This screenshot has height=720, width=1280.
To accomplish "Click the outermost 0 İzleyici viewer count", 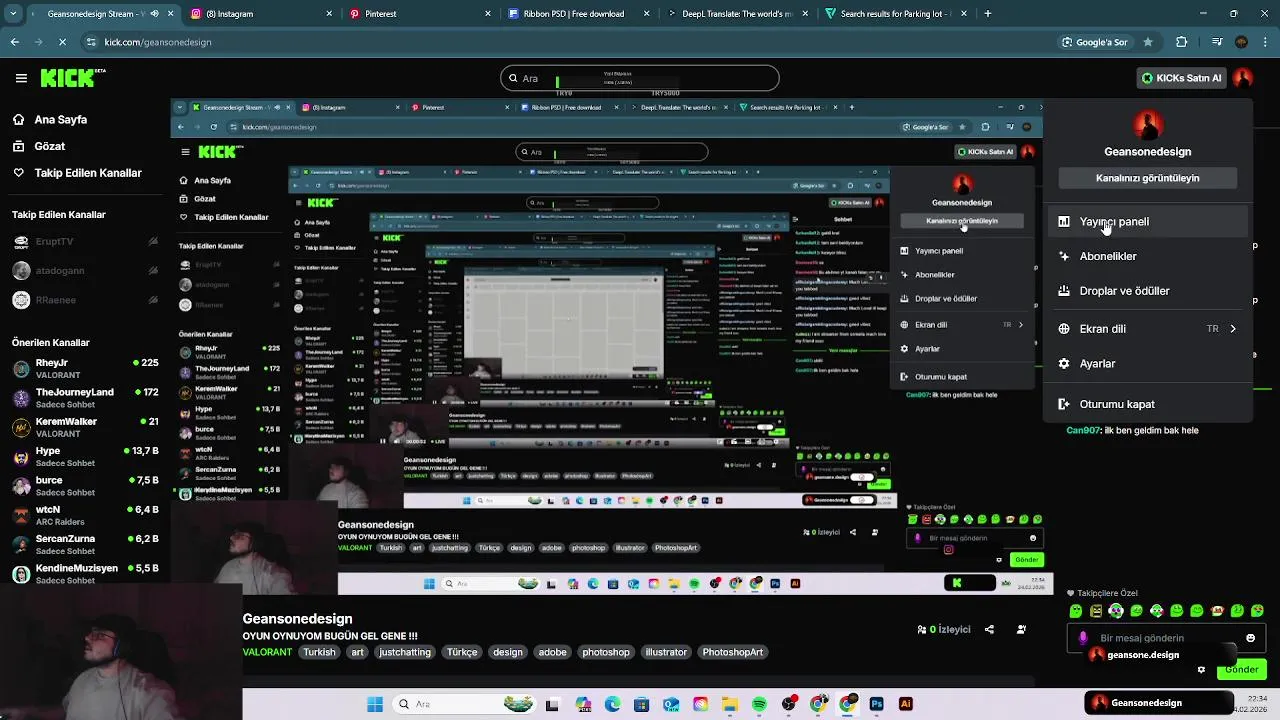I will (x=944, y=630).
